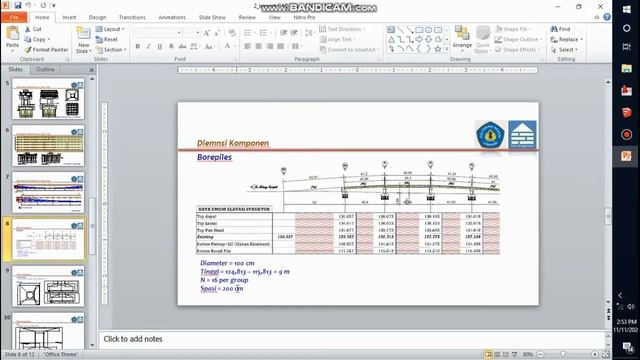
Task: Select the Oval shape in gallery
Action: (x=429, y=30)
